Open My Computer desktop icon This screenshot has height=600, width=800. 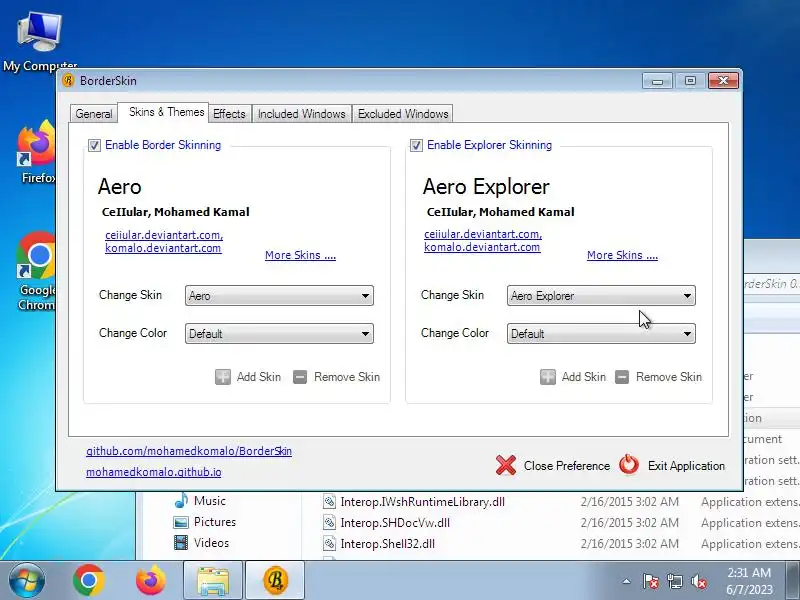click(39, 42)
